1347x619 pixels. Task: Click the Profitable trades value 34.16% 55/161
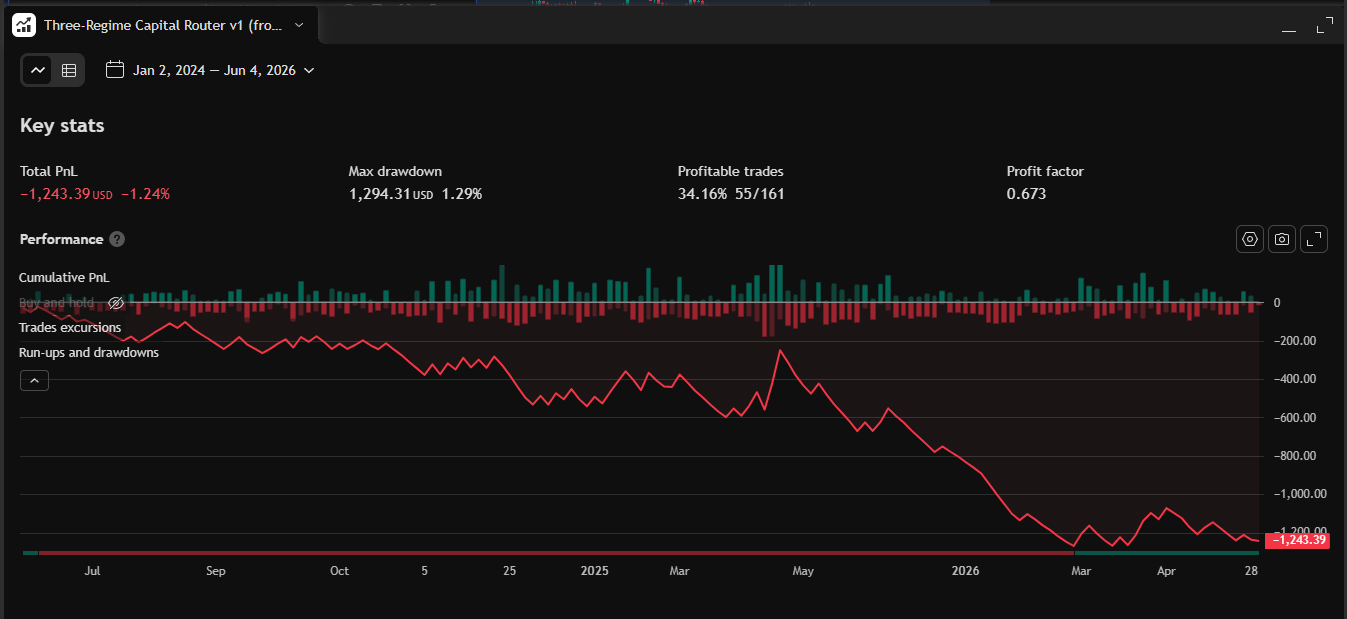[x=731, y=194]
